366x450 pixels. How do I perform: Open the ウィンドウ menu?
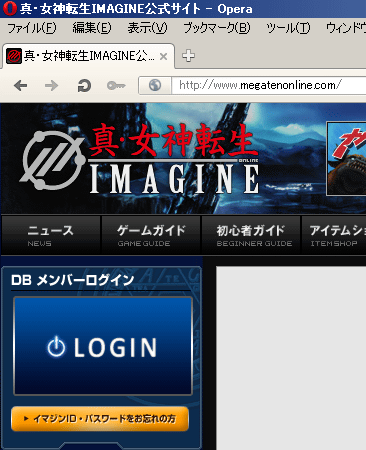click(x=346, y=28)
